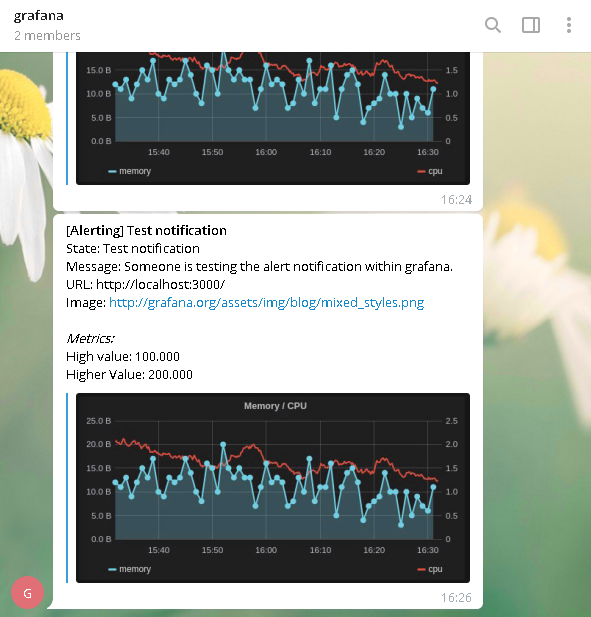Click the 16:26 message timestamp

[x=456, y=598]
